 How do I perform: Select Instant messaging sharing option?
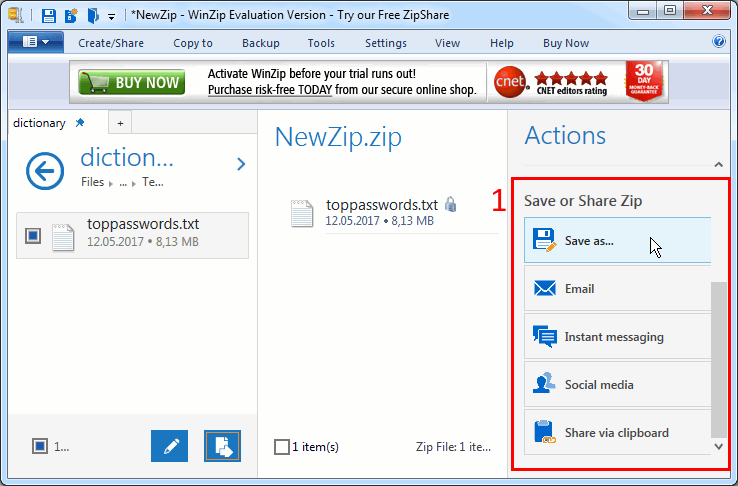coord(616,337)
